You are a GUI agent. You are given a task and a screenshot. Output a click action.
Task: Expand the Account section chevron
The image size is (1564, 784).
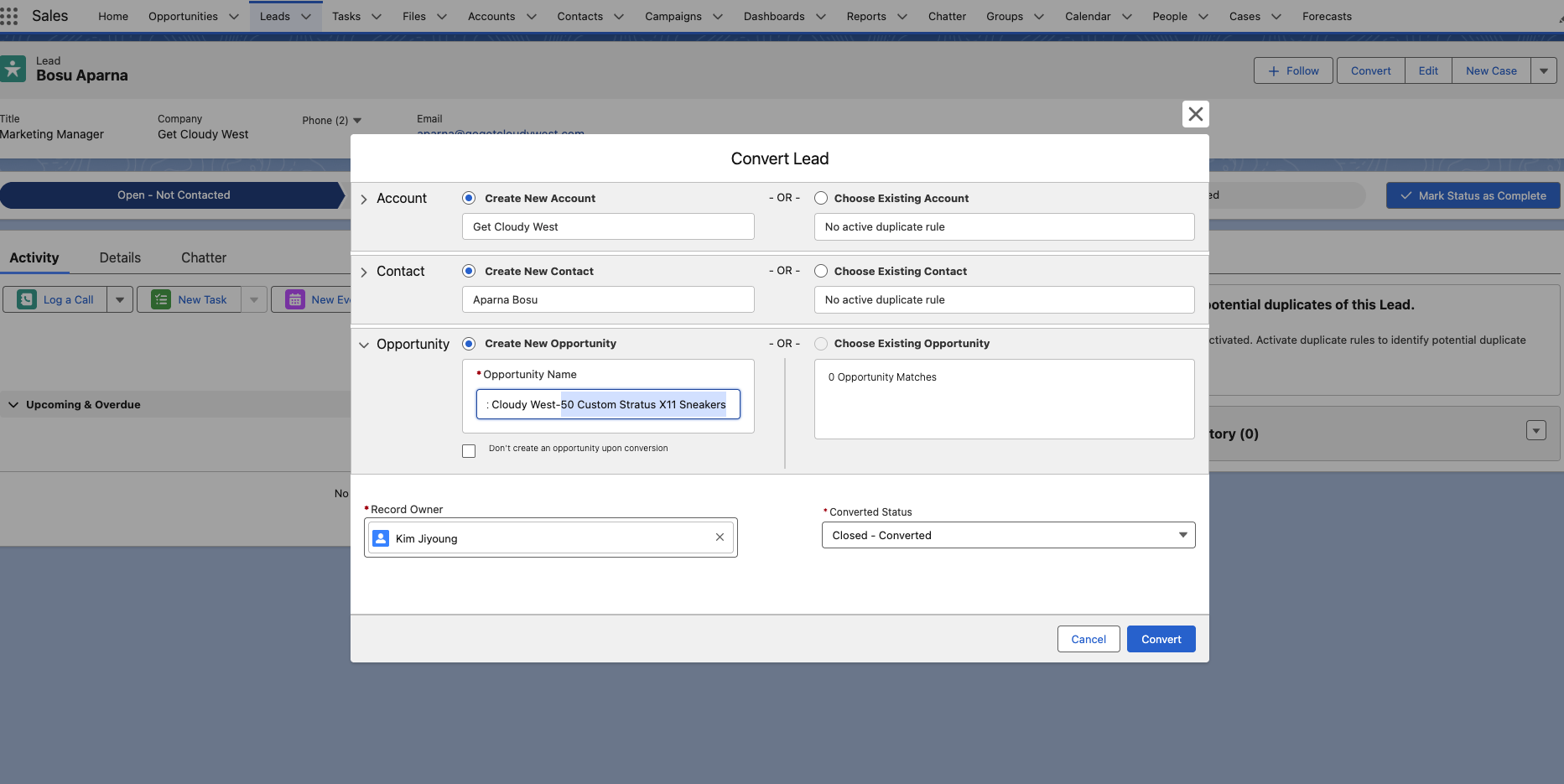click(x=364, y=200)
